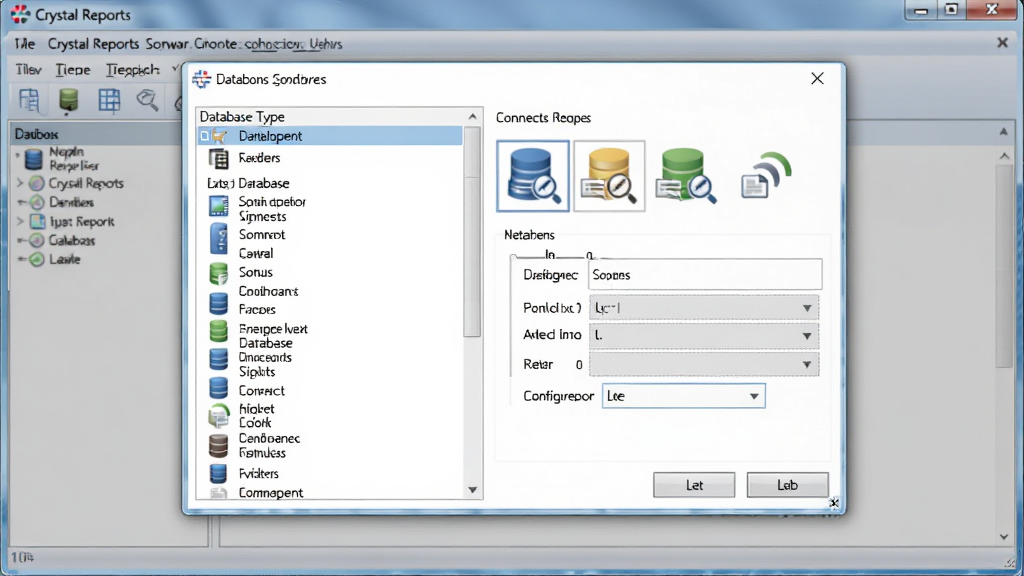Screen dimensions: 1024x576
Task: Expand the Ipat Report tree node
Action: pyautogui.click(x=20, y=221)
